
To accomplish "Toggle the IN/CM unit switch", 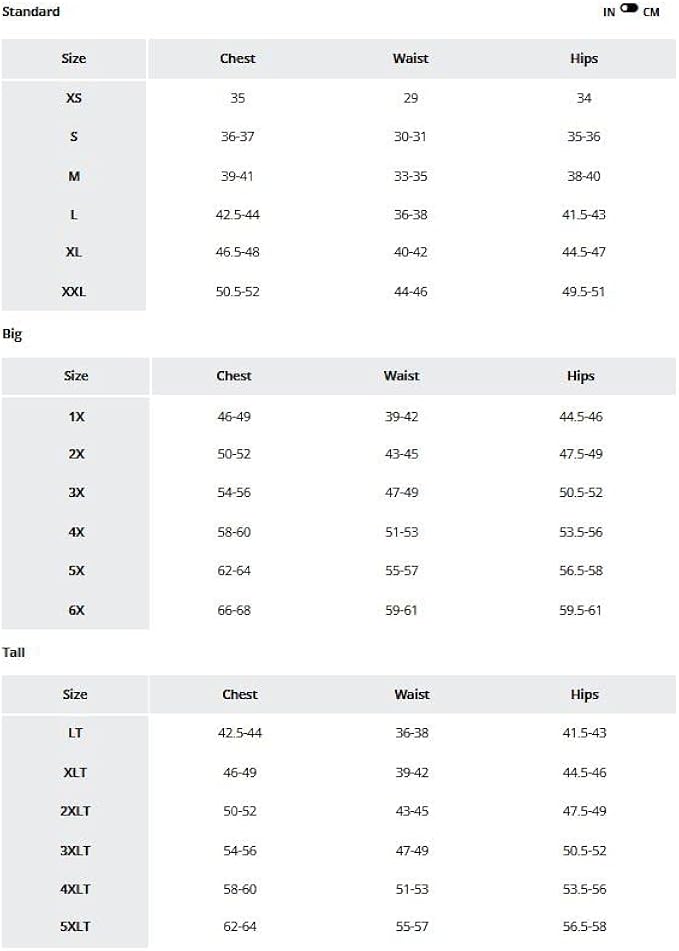I will click(629, 9).
